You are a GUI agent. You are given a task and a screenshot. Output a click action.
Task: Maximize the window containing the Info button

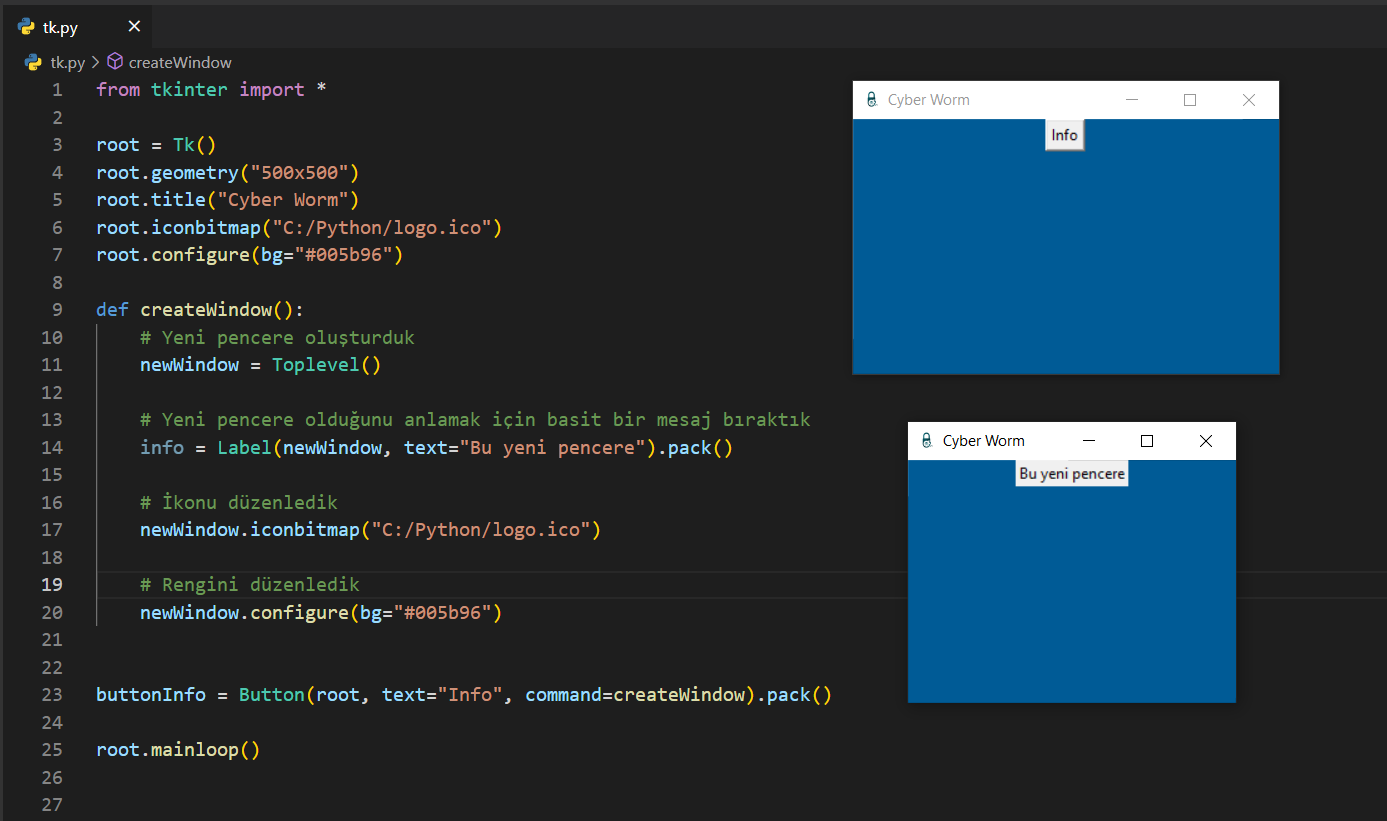coord(1190,100)
